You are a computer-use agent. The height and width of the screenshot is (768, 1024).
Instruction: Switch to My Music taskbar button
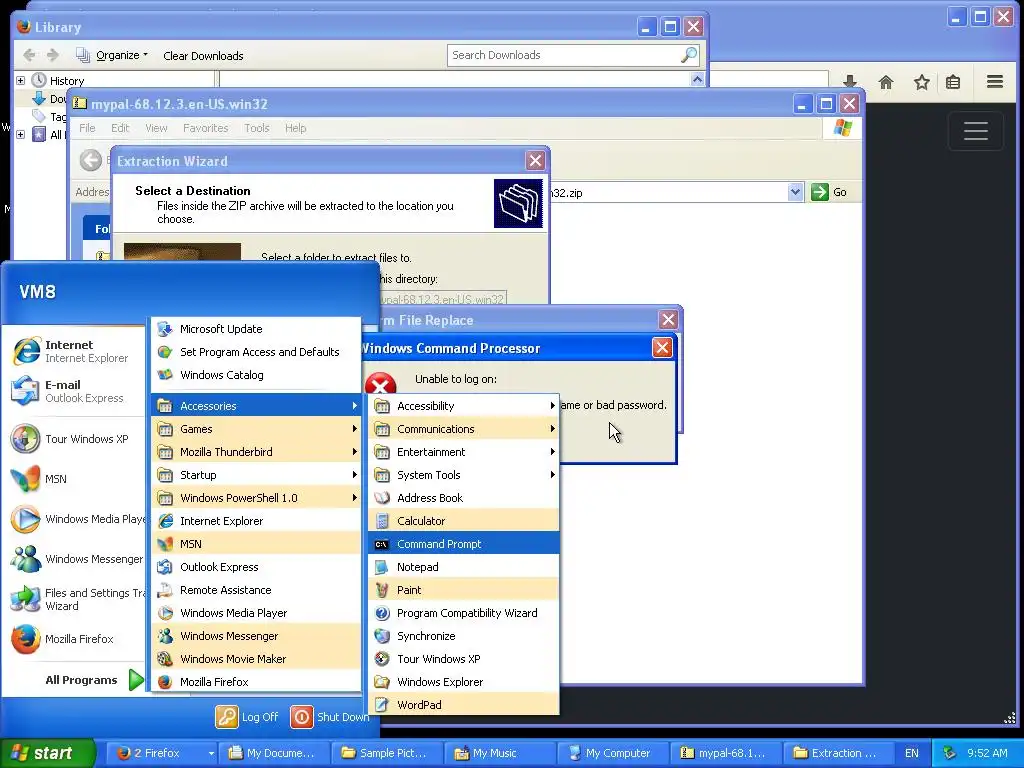(500, 753)
